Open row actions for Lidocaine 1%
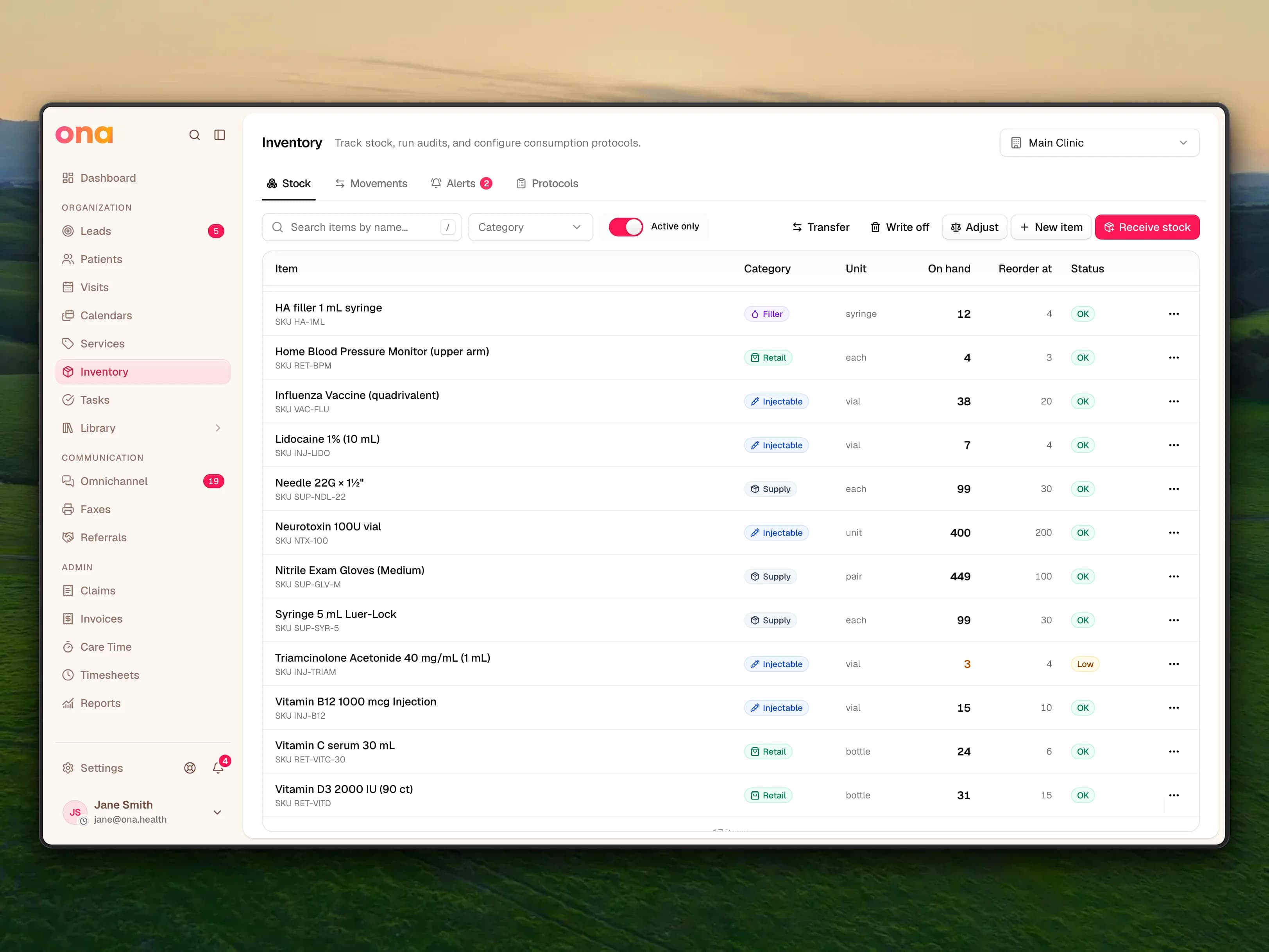Screen dimensions: 1269x952 click(1174, 445)
